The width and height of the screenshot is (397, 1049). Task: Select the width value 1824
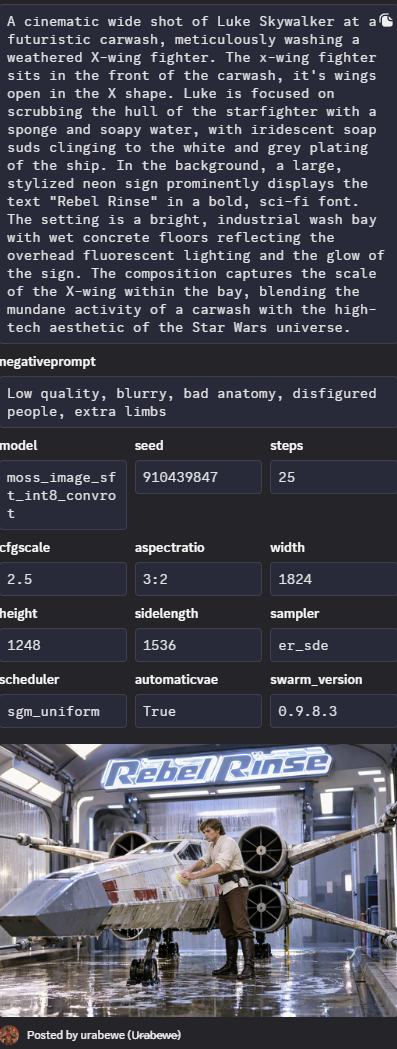333,579
